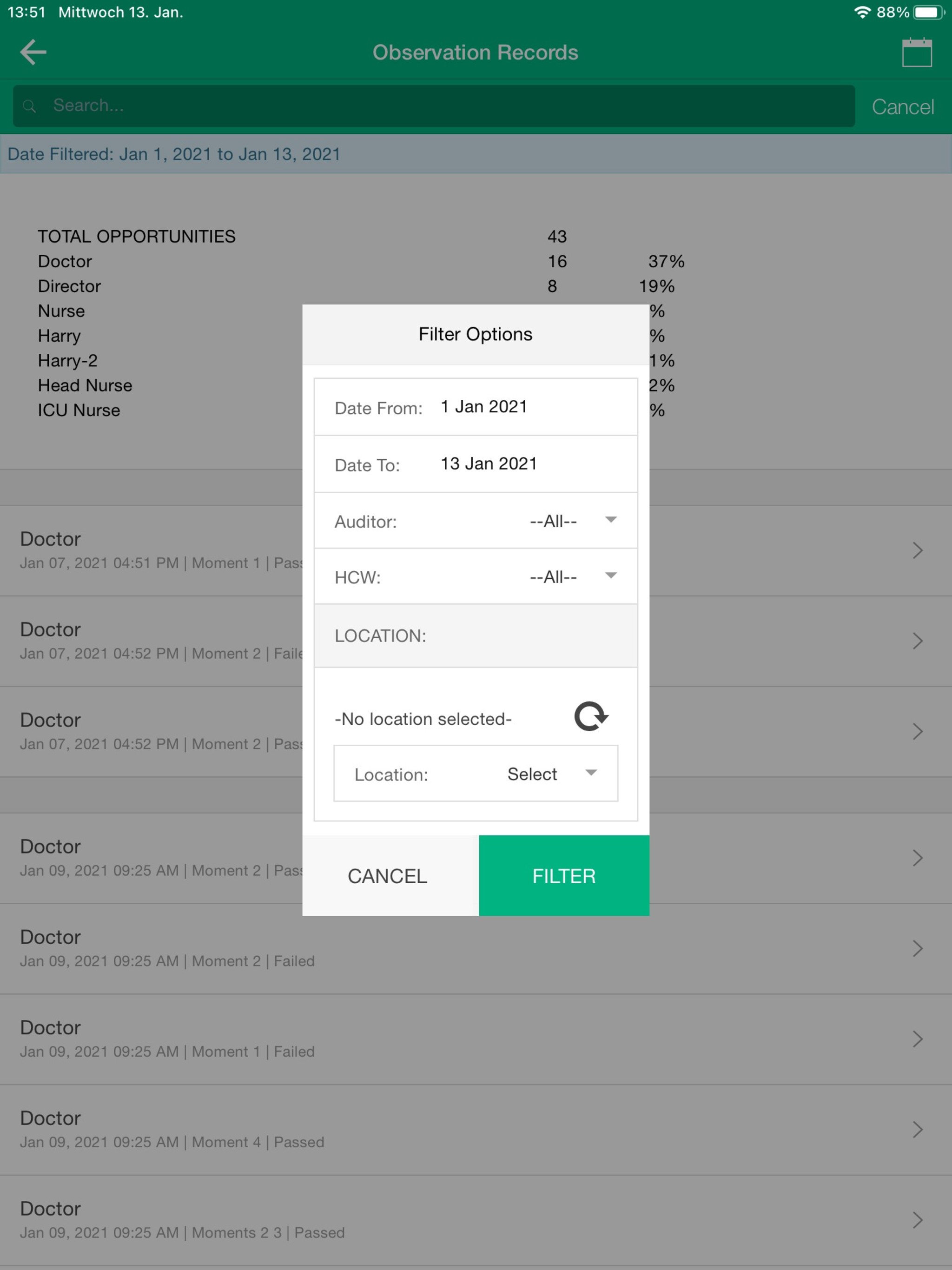Open the calendar date filter icon
Screen dimensions: 952x1270
point(916,53)
